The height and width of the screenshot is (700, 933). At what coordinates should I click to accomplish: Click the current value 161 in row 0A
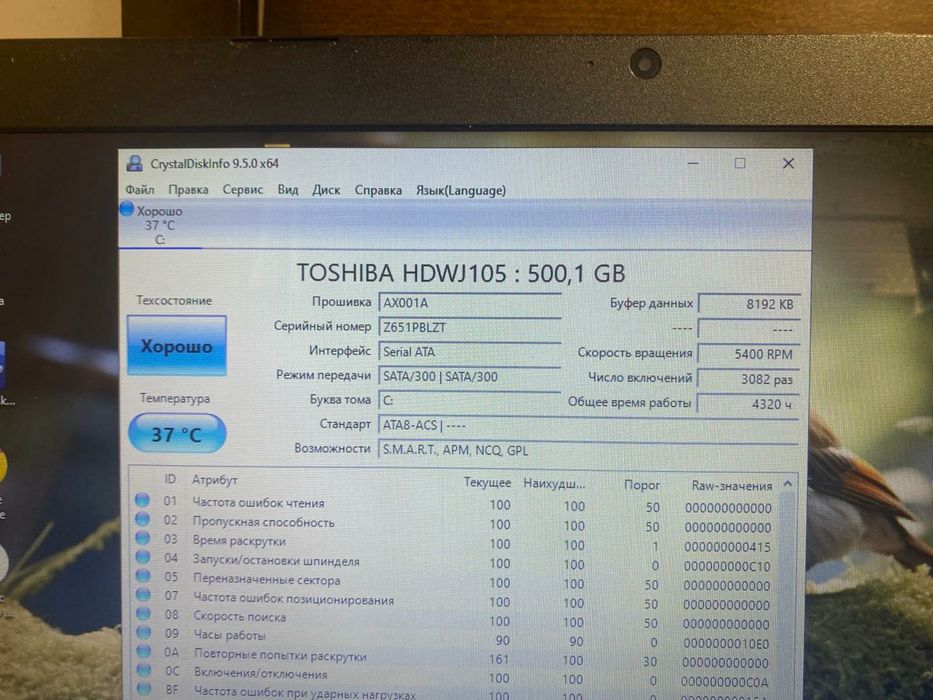499,660
